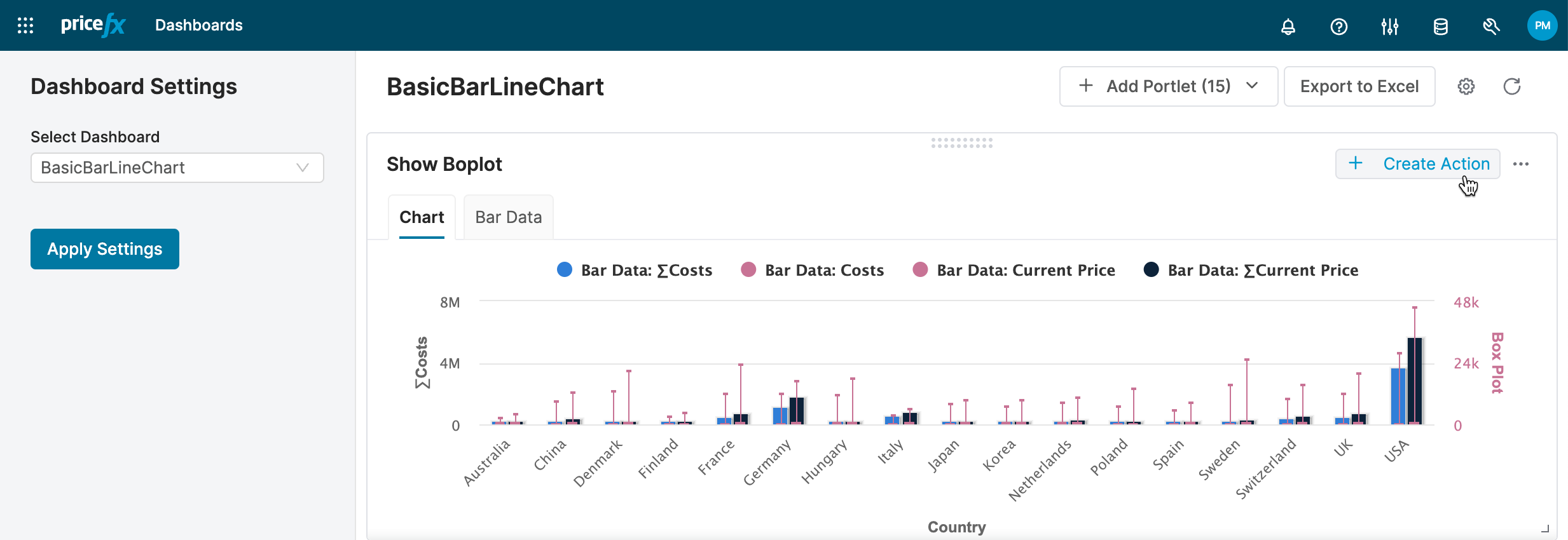This screenshot has height=540, width=1568.
Task: Expand the Select Dashboard dropdown
Action: [177, 168]
